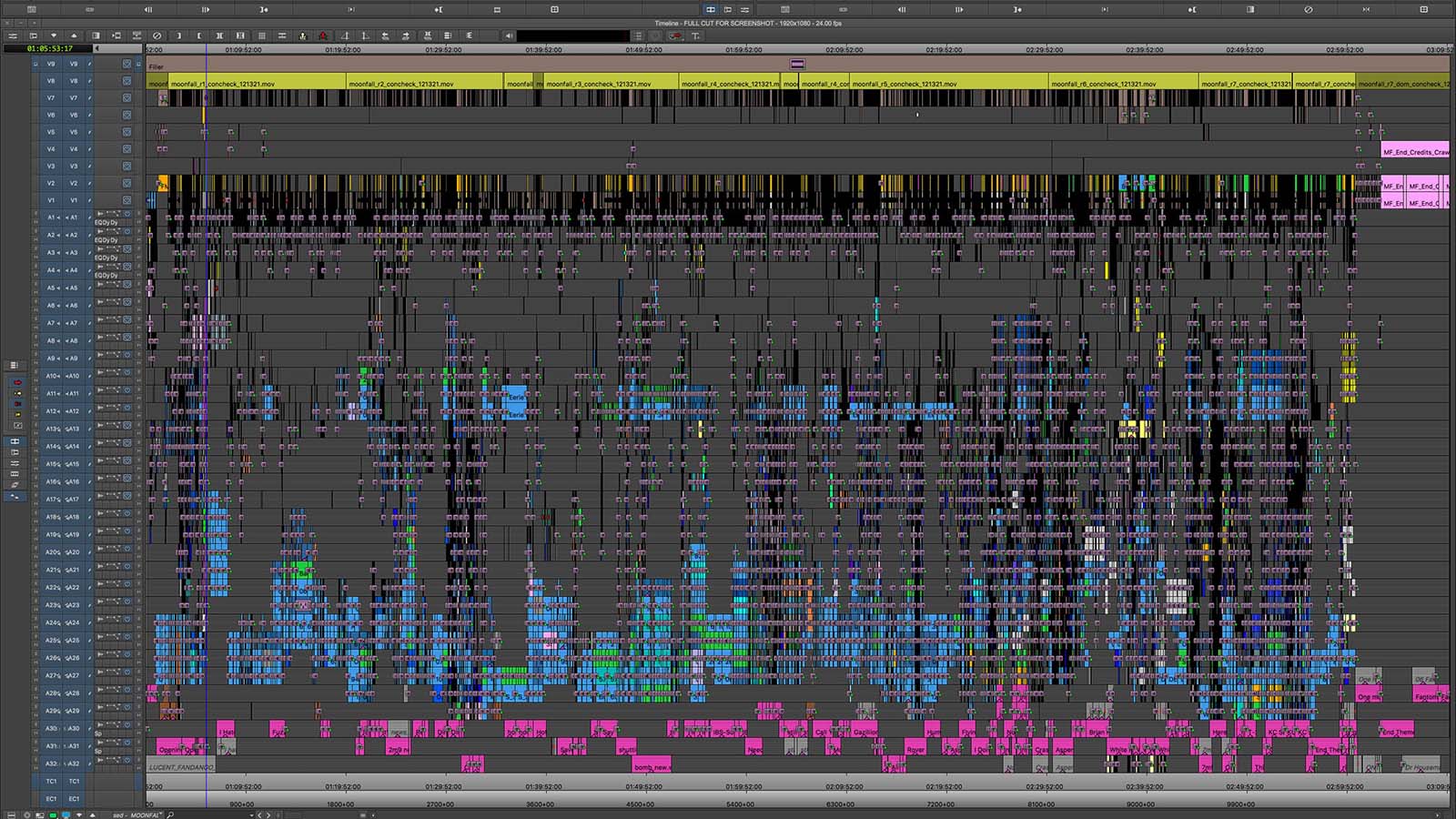The image size is (1456, 819).
Task: Click the equals-sign segment icon in the timeline toolbar
Action: [x=282, y=35]
